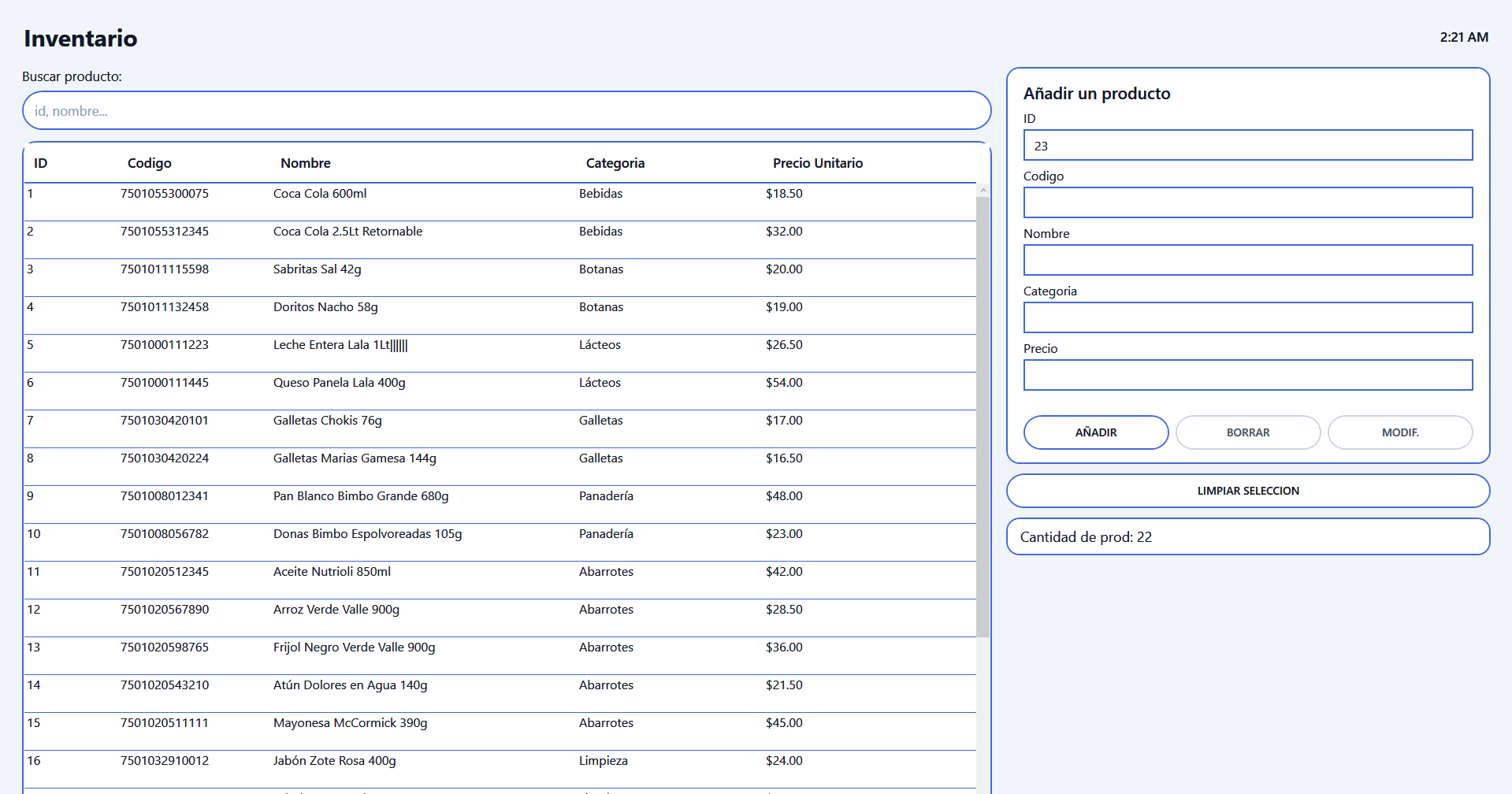Viewport: 1512px width, 794px height.
Task: Select Aceite Nutrioli 850ml row
Action: pos(500,581)
